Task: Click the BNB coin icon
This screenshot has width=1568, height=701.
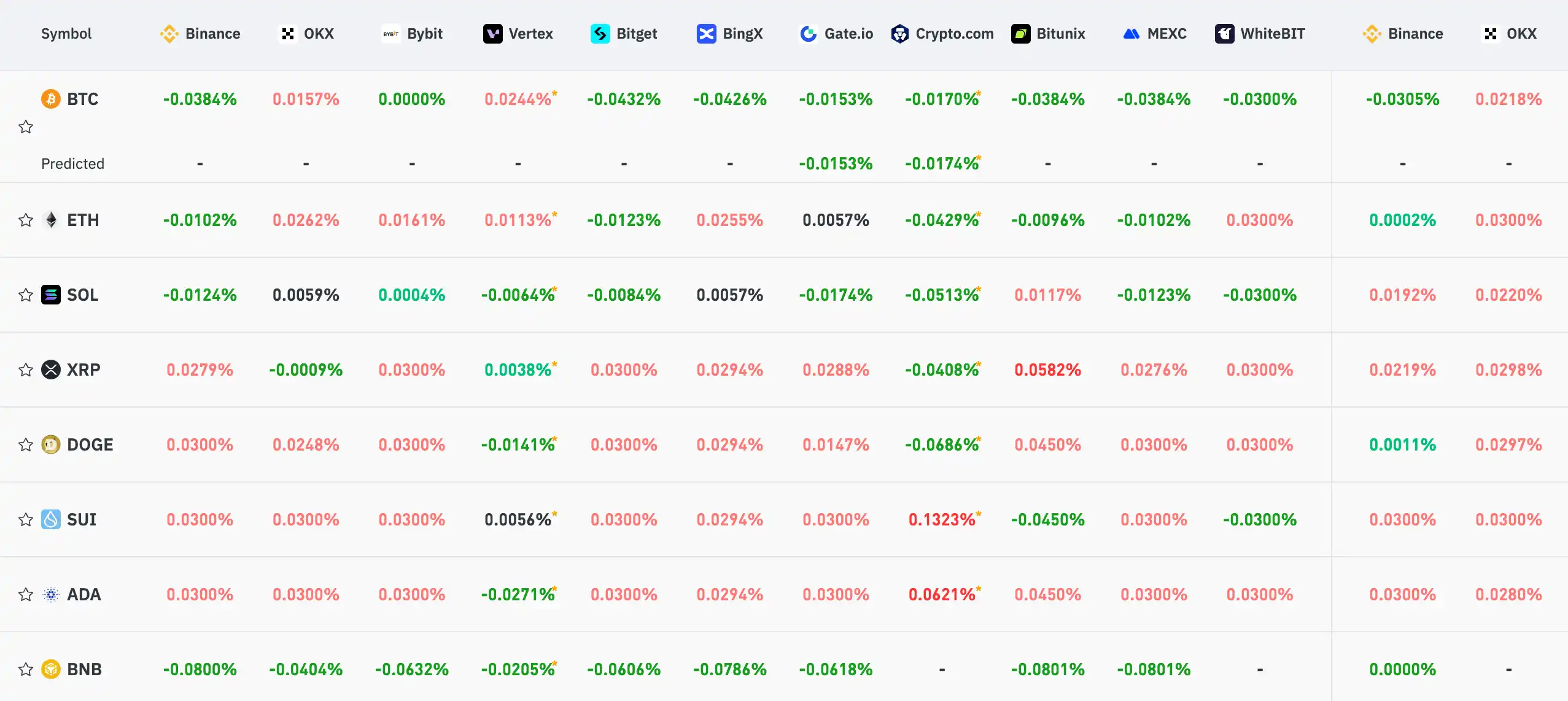Action: [x=51, y=669]
